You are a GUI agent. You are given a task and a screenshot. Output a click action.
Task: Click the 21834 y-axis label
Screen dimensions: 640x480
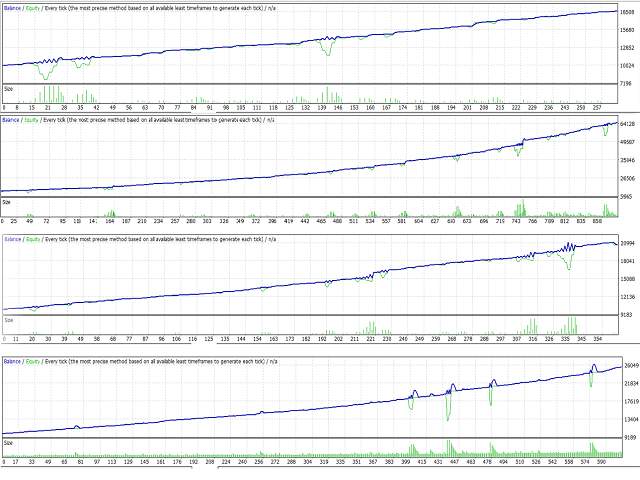pyautogui.click(x=631, y=384)
